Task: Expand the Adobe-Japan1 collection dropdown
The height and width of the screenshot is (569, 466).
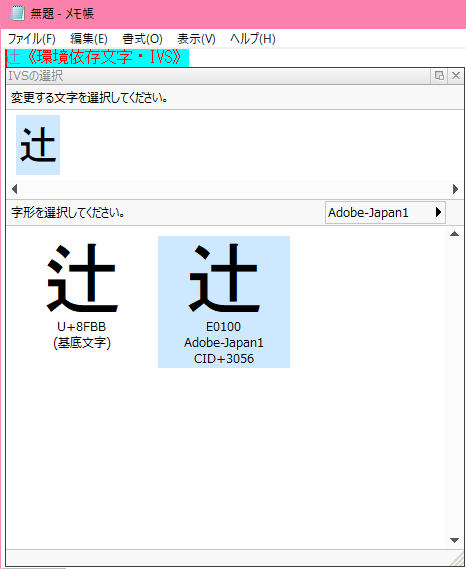Action: tap(385, 212)
